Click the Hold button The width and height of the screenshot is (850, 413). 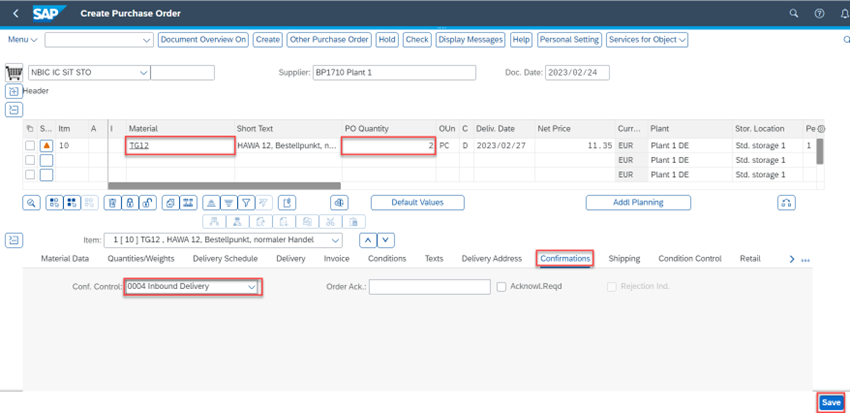click(387, 40)
